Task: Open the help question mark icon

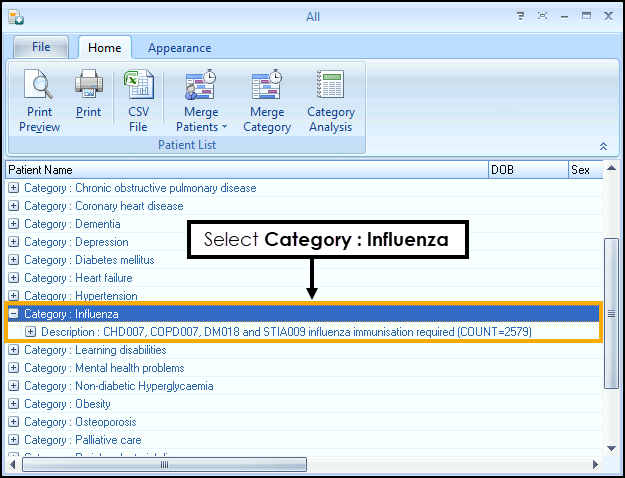Action: click(x=520, y=16)
